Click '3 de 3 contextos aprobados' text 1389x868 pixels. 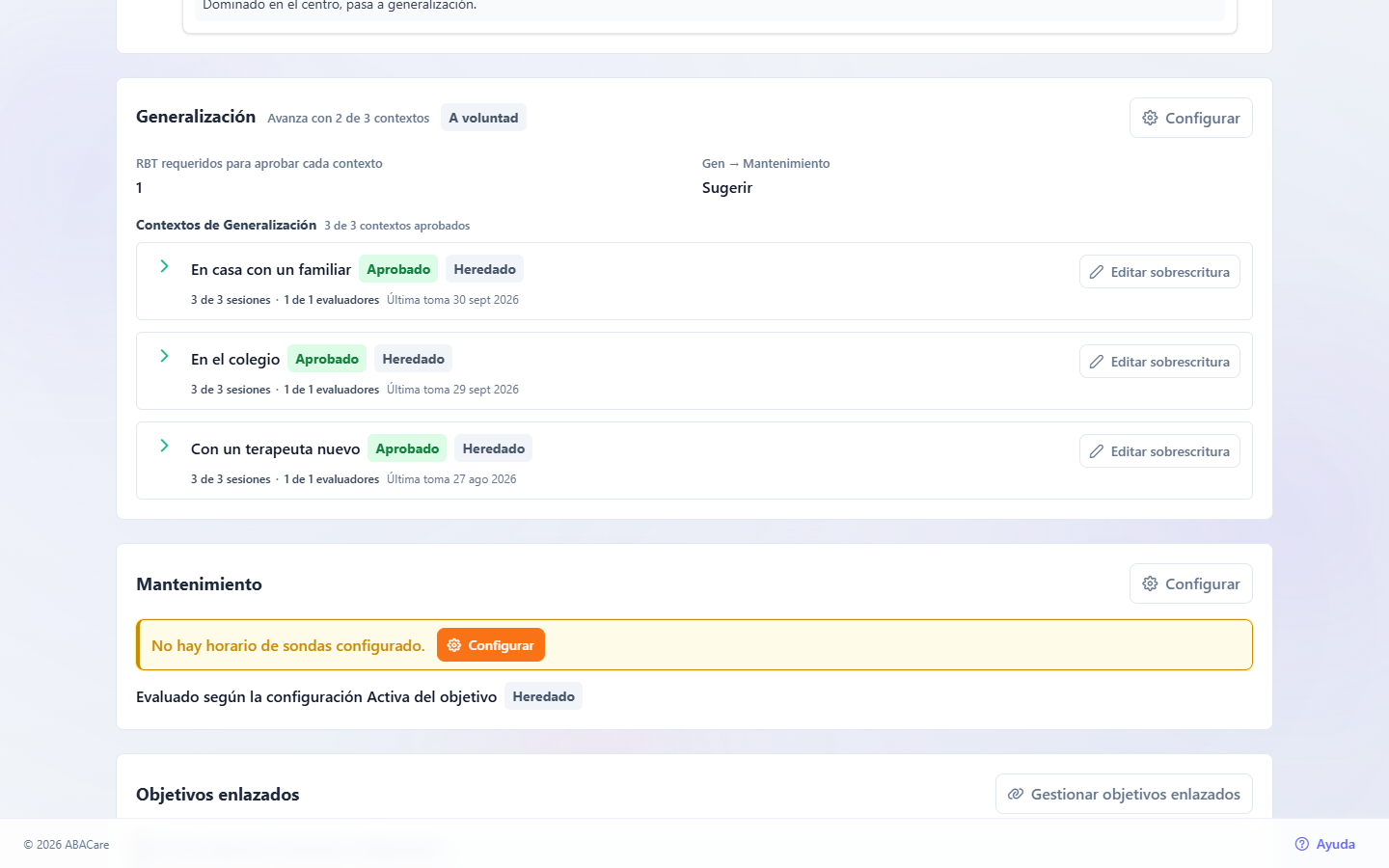point(396,226)
